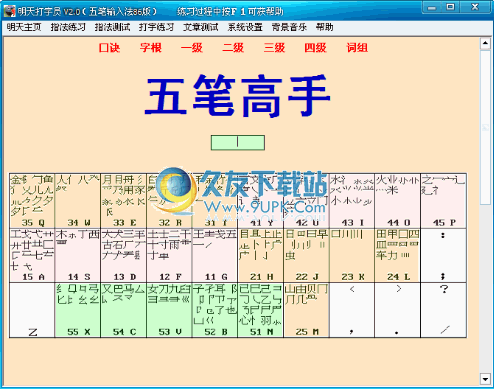Click the 15 A key cell
The image size is (494, 389).
(x=32, y=255)
